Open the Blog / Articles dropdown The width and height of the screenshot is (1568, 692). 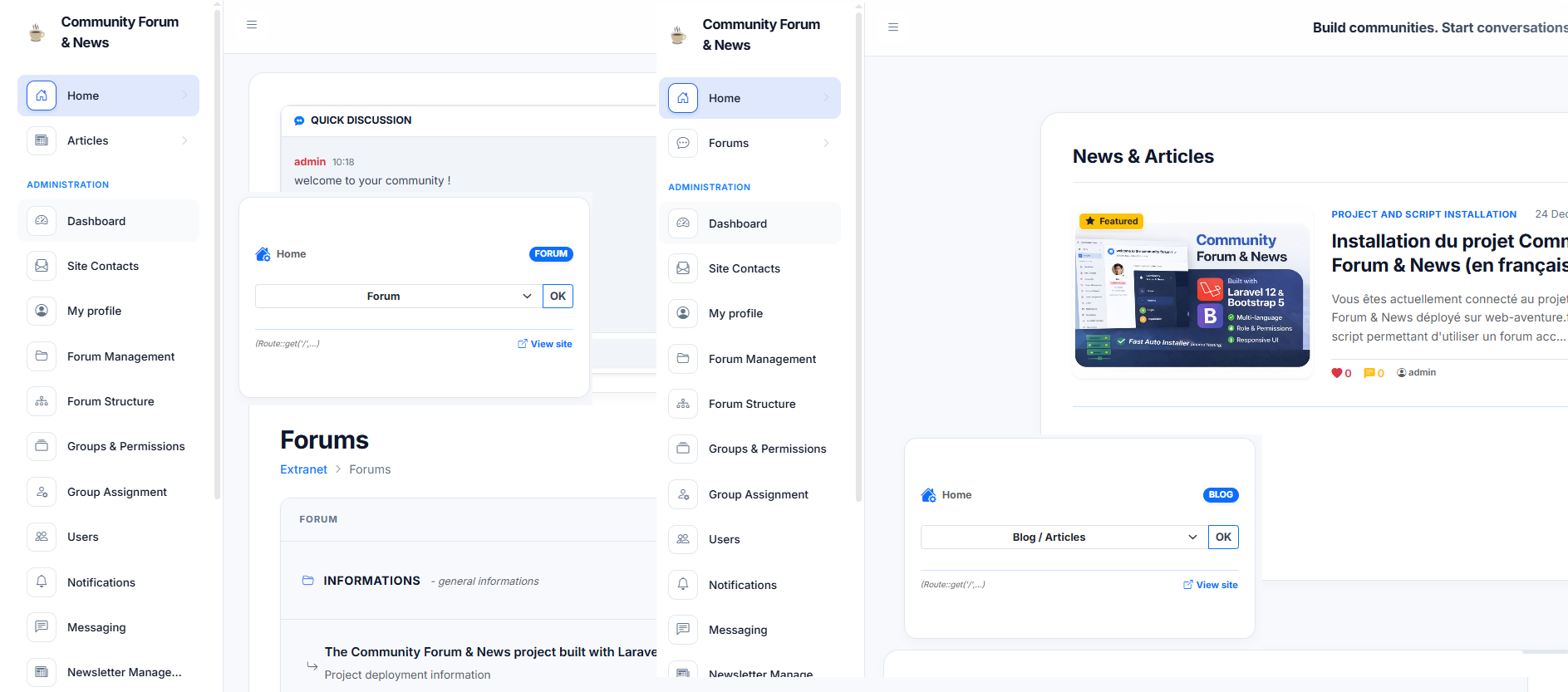click(1064, 537)
